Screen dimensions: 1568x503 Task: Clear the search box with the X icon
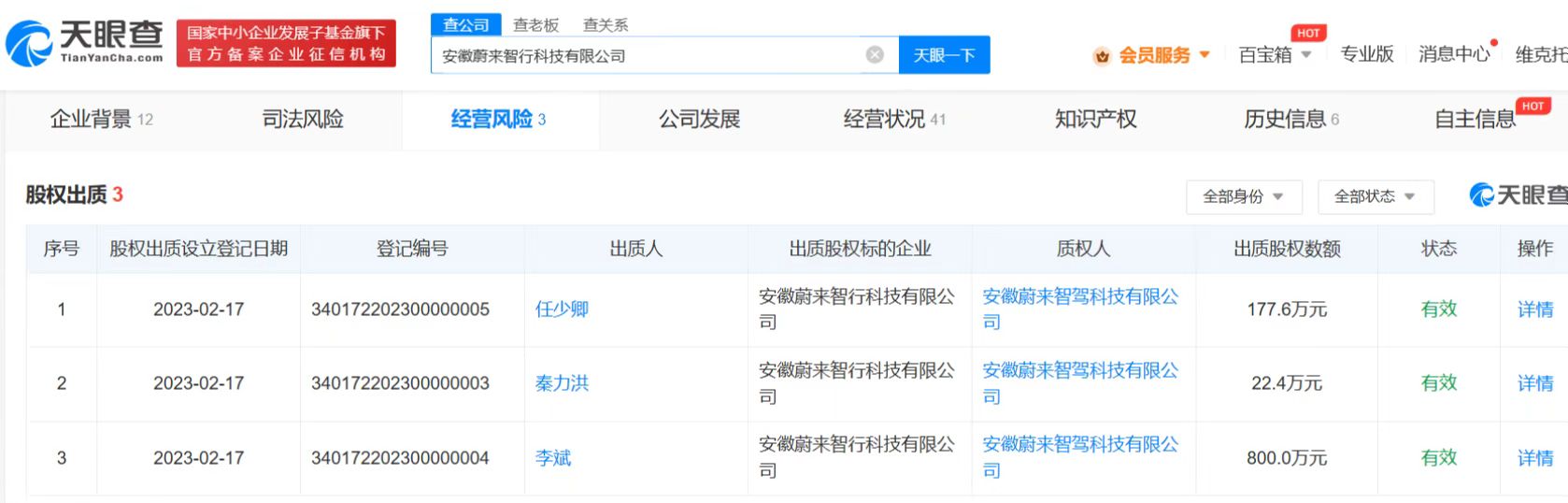(875, 54)
